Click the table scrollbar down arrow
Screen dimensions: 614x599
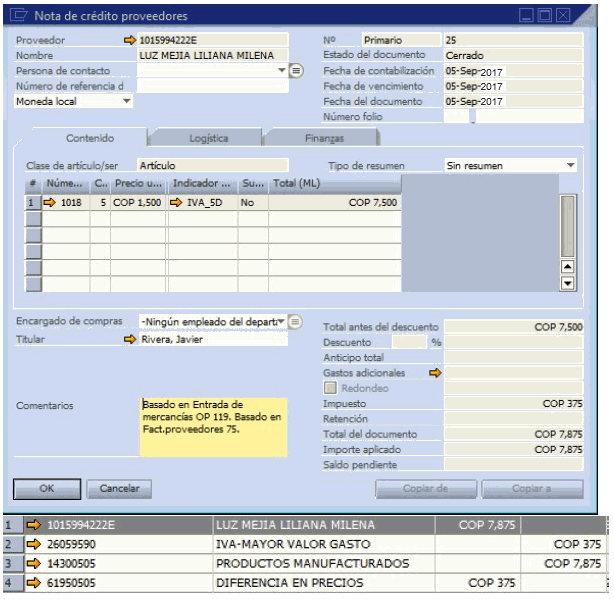coord(568,284)
